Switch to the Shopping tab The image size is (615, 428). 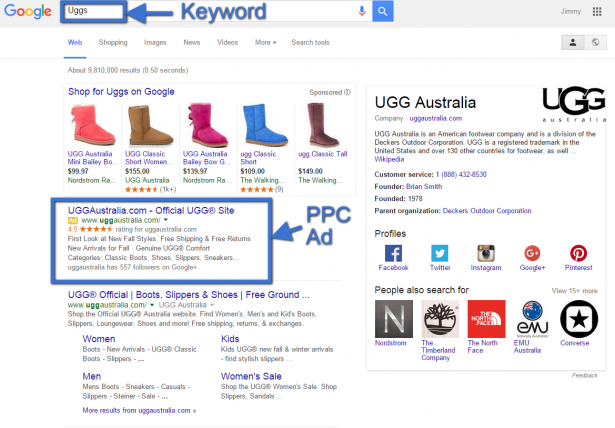coord(113,42)
